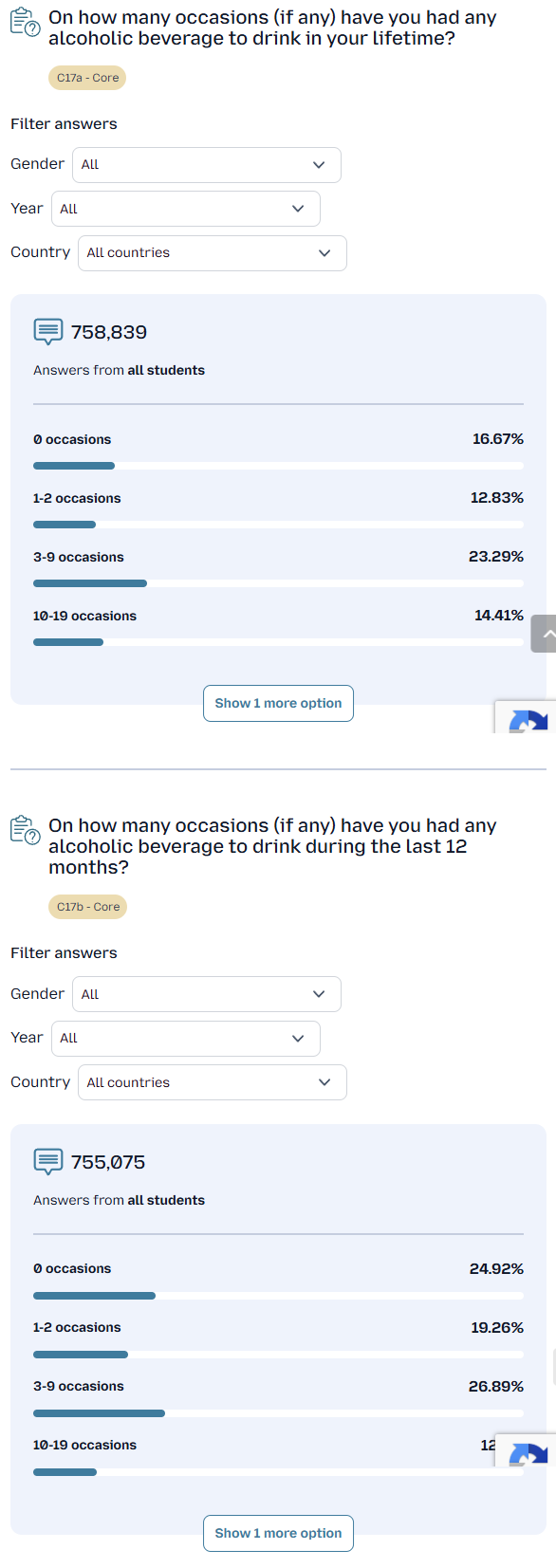Click the 3-9 occasions 23.29% progress bar
The height and width of the screenshot is (1568, 556).
click(x=278, y=583)
